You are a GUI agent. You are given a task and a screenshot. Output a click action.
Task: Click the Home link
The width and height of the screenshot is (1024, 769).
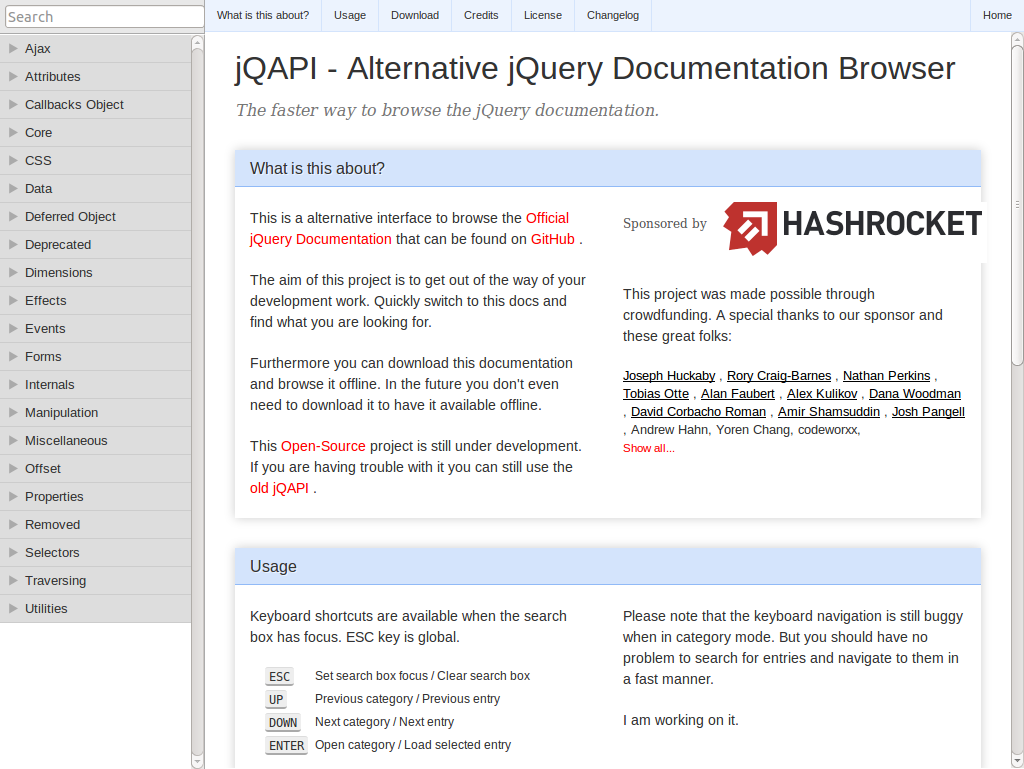997,15
